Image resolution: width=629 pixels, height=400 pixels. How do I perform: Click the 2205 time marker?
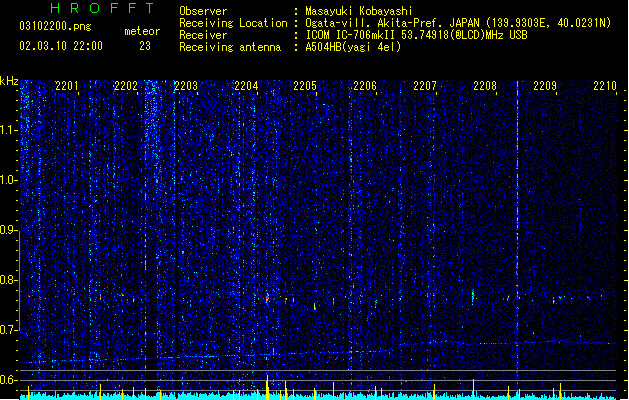click(x=305, y=86)
